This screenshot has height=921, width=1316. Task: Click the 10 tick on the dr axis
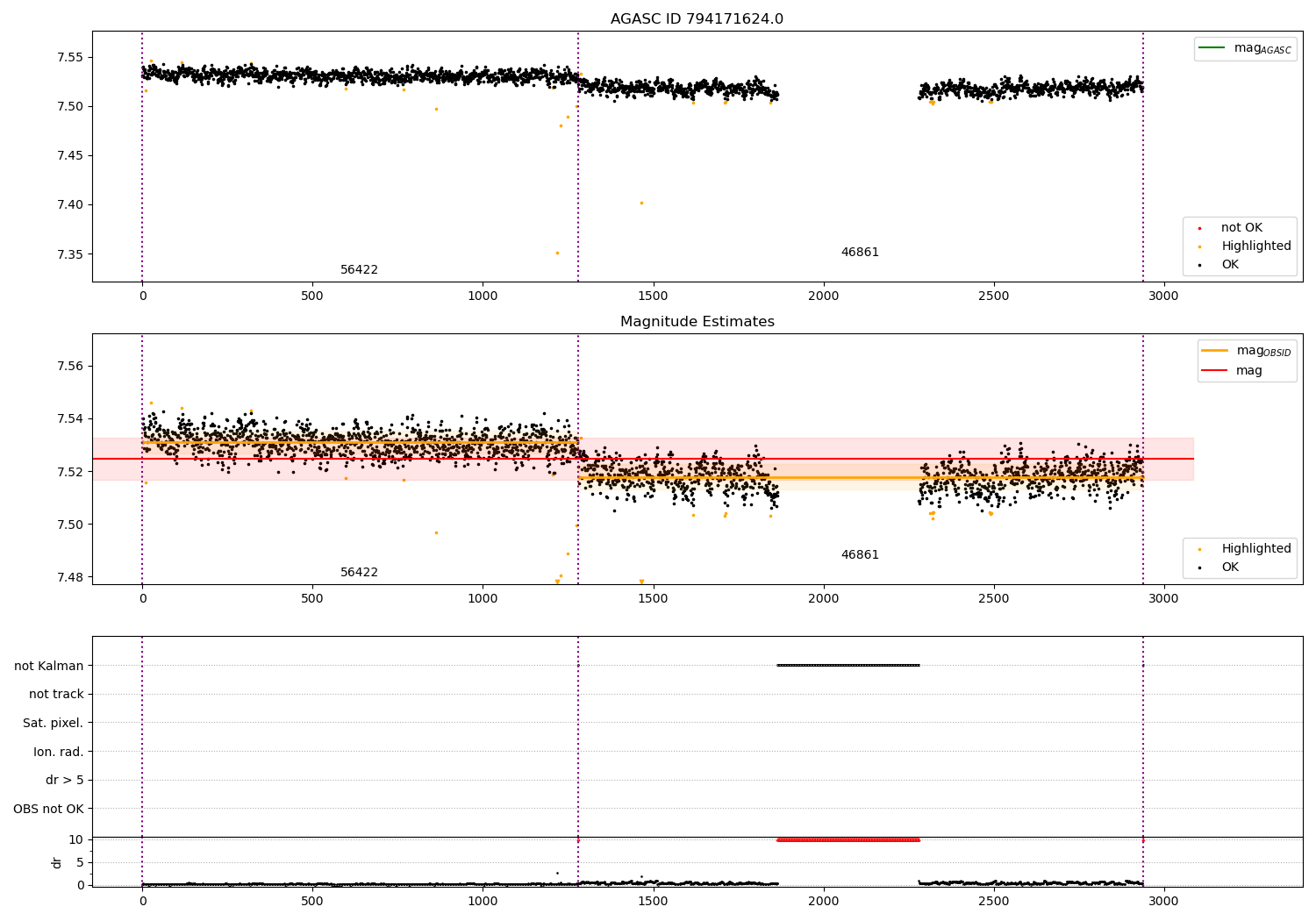tap(76, 839)
